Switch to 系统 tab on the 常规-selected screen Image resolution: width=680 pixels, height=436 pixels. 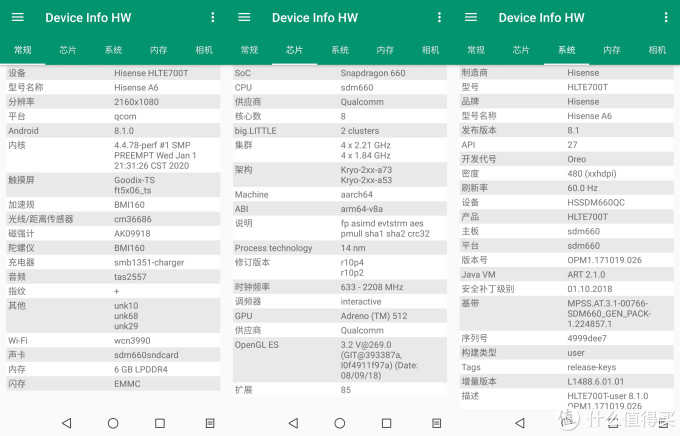coord(113,50)
